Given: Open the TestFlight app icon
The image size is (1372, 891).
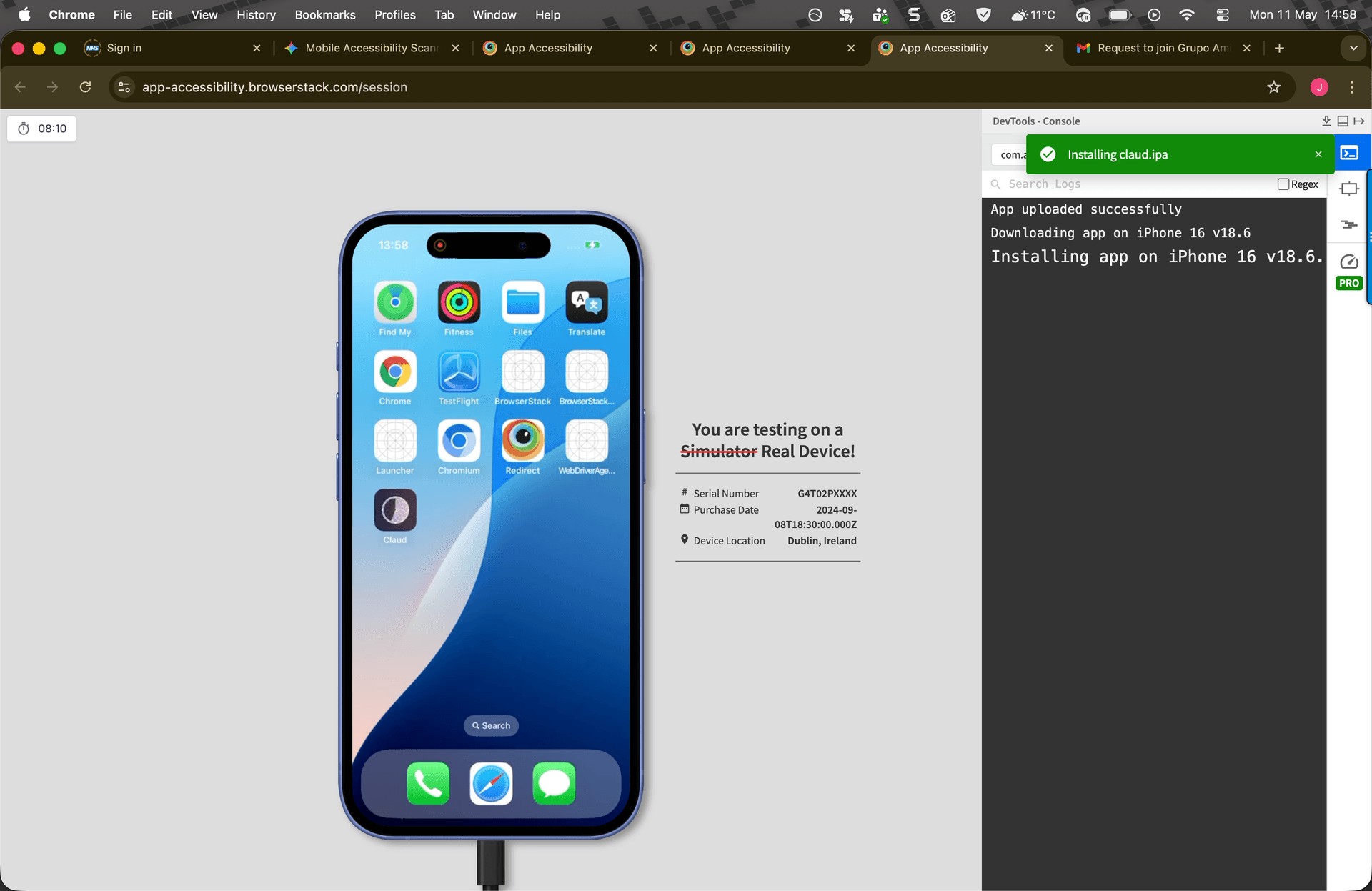Looking at the screenshot, I should pos(459,372).
